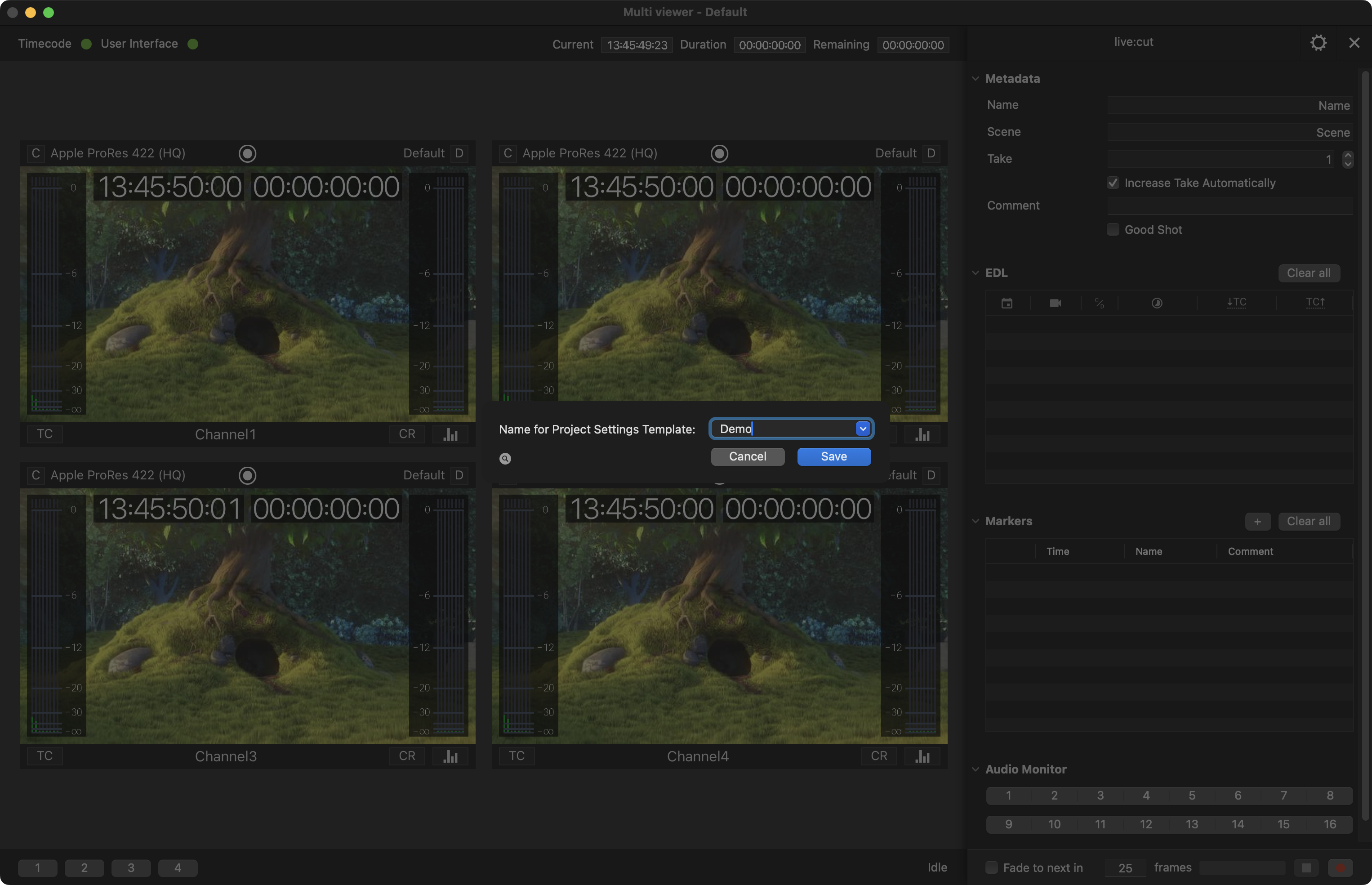Select audio monitor channel 16
This screenshot has height=885, width=1372.
(1330, 825)
